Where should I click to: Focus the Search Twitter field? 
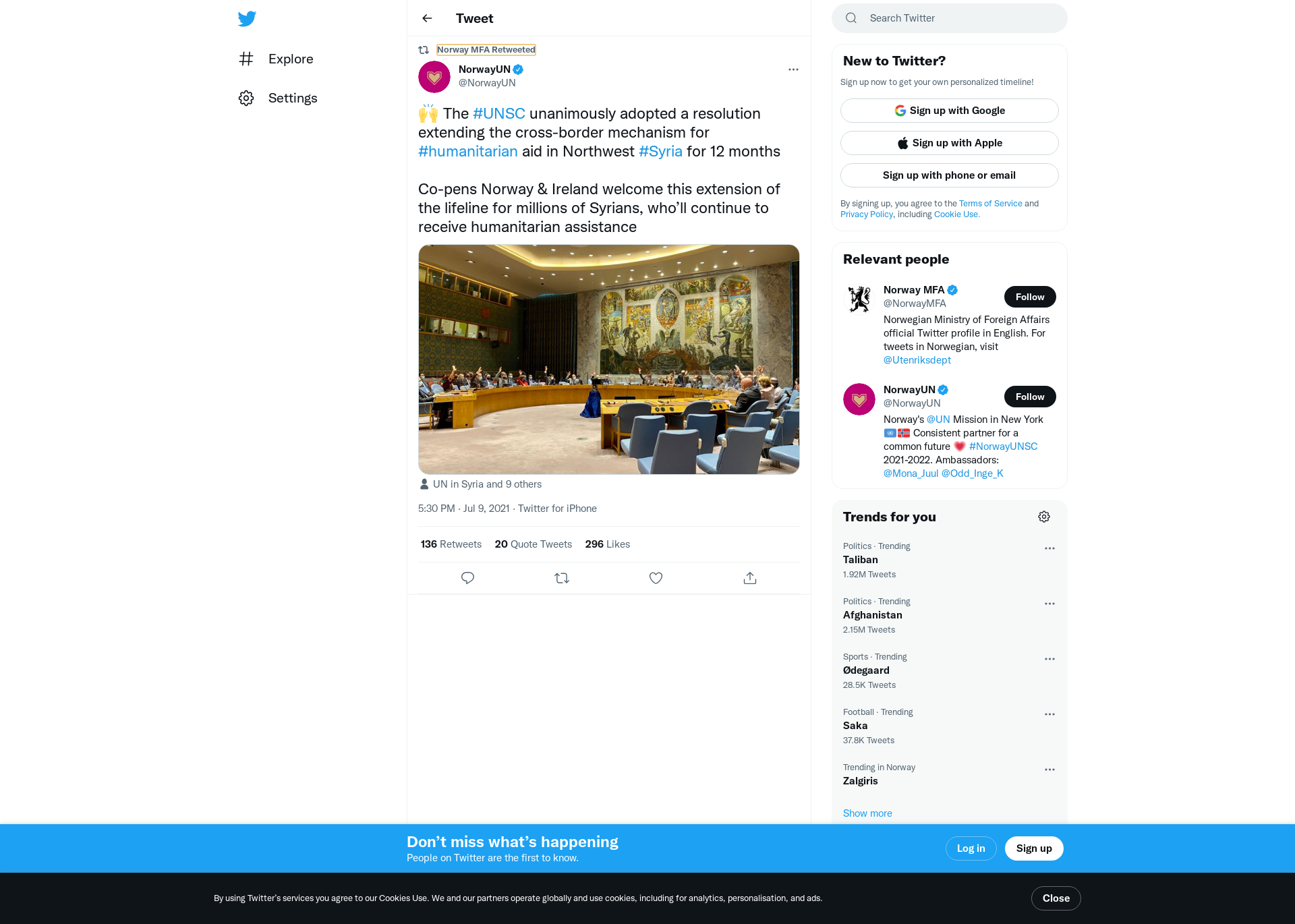[950, 18]
